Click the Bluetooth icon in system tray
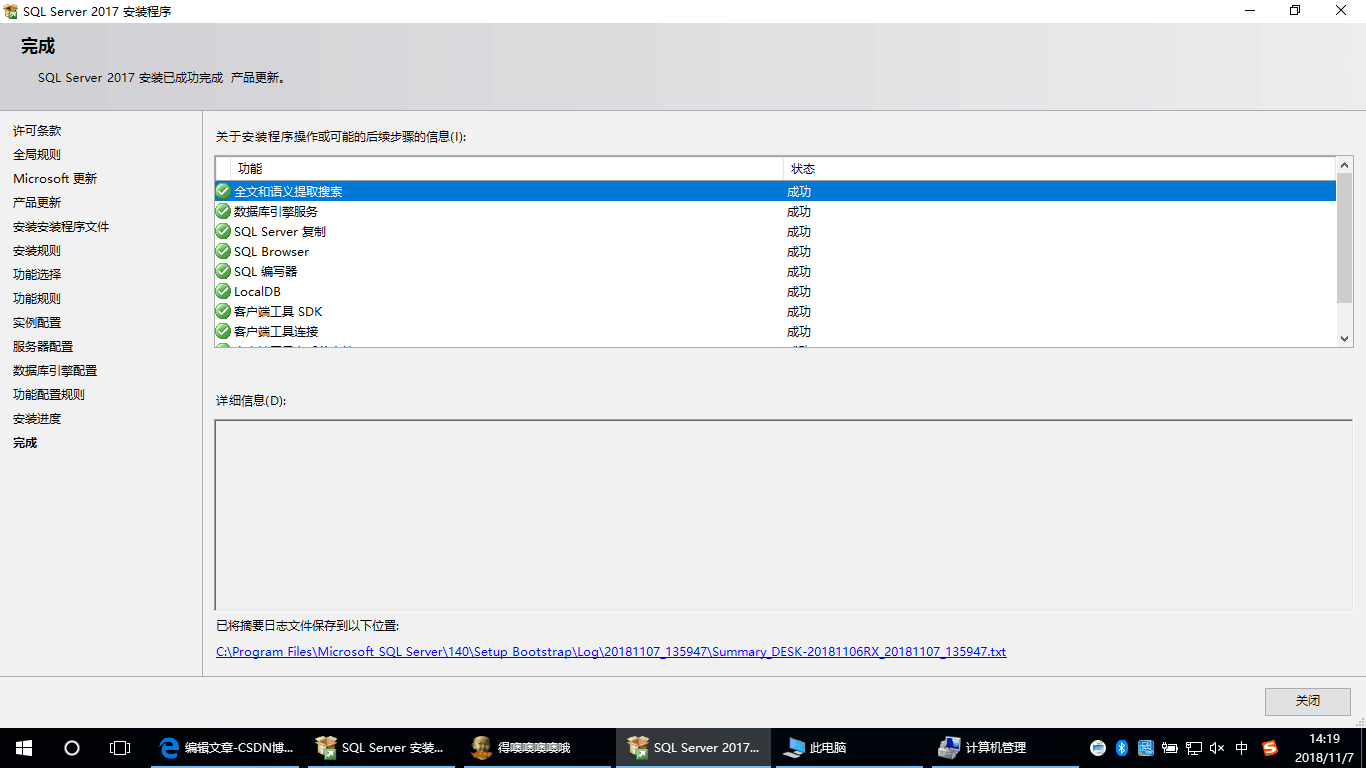Image resolution: width=1366 pixels, height=768 pixels. pos(1121,747)
